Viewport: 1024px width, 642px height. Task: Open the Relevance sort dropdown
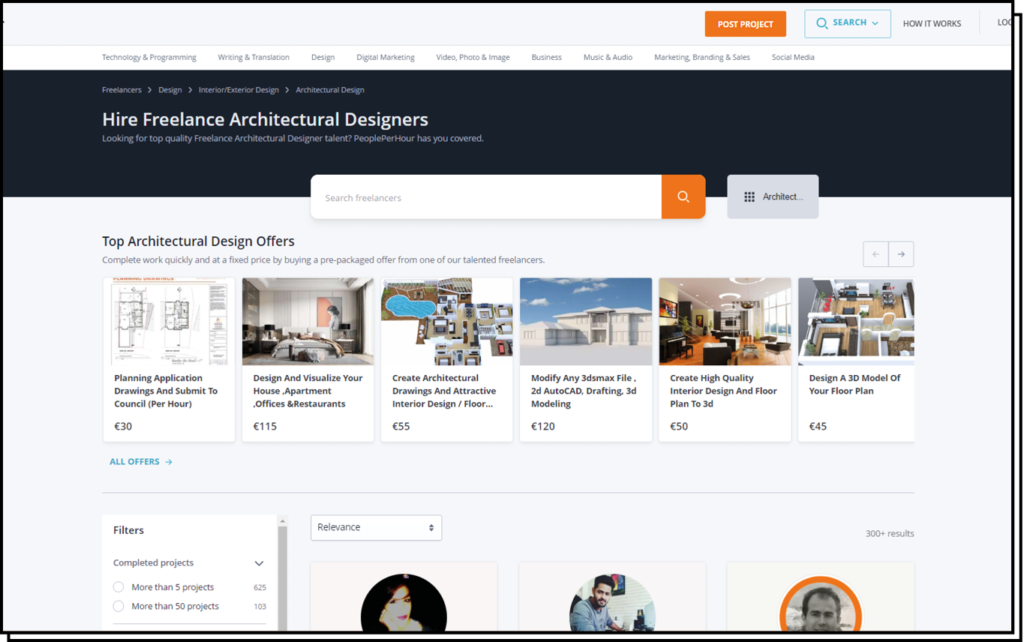tap(376, 527)
